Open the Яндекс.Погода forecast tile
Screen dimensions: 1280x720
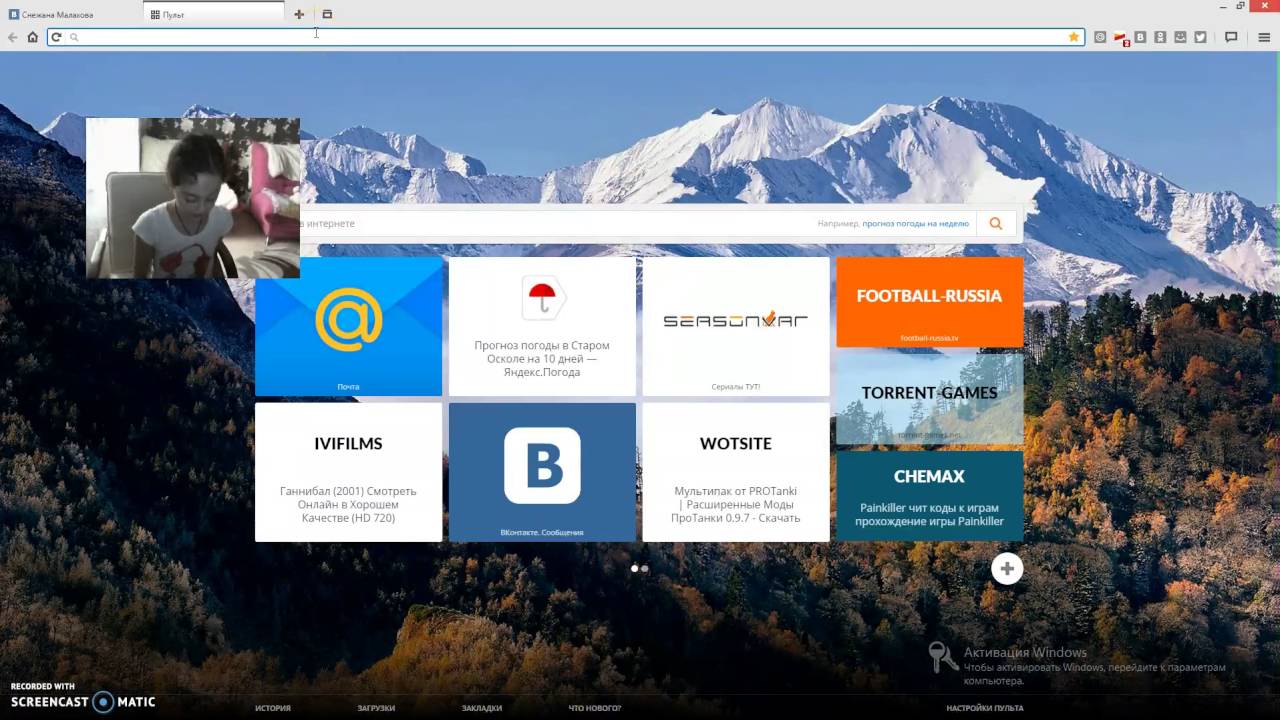pos(542,327)
